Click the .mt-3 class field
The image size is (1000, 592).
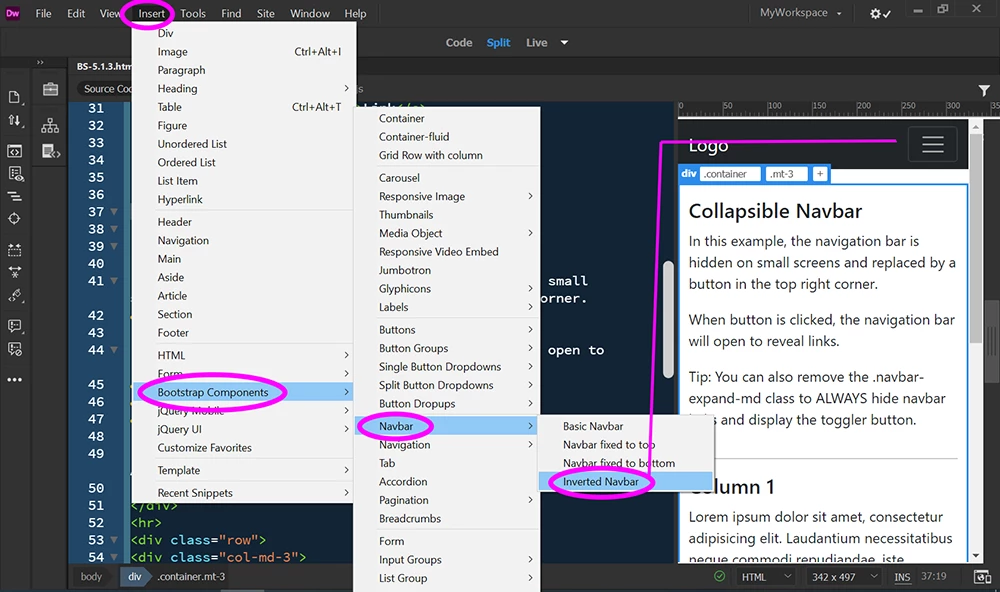click(x=786, y=174)
